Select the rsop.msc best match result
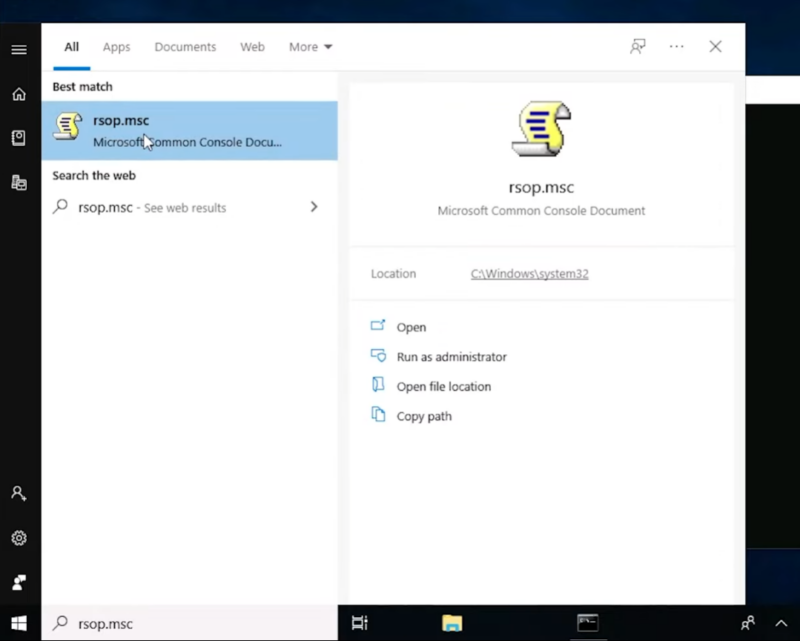Screen dimensions: 800x641 tap(189, 130)
